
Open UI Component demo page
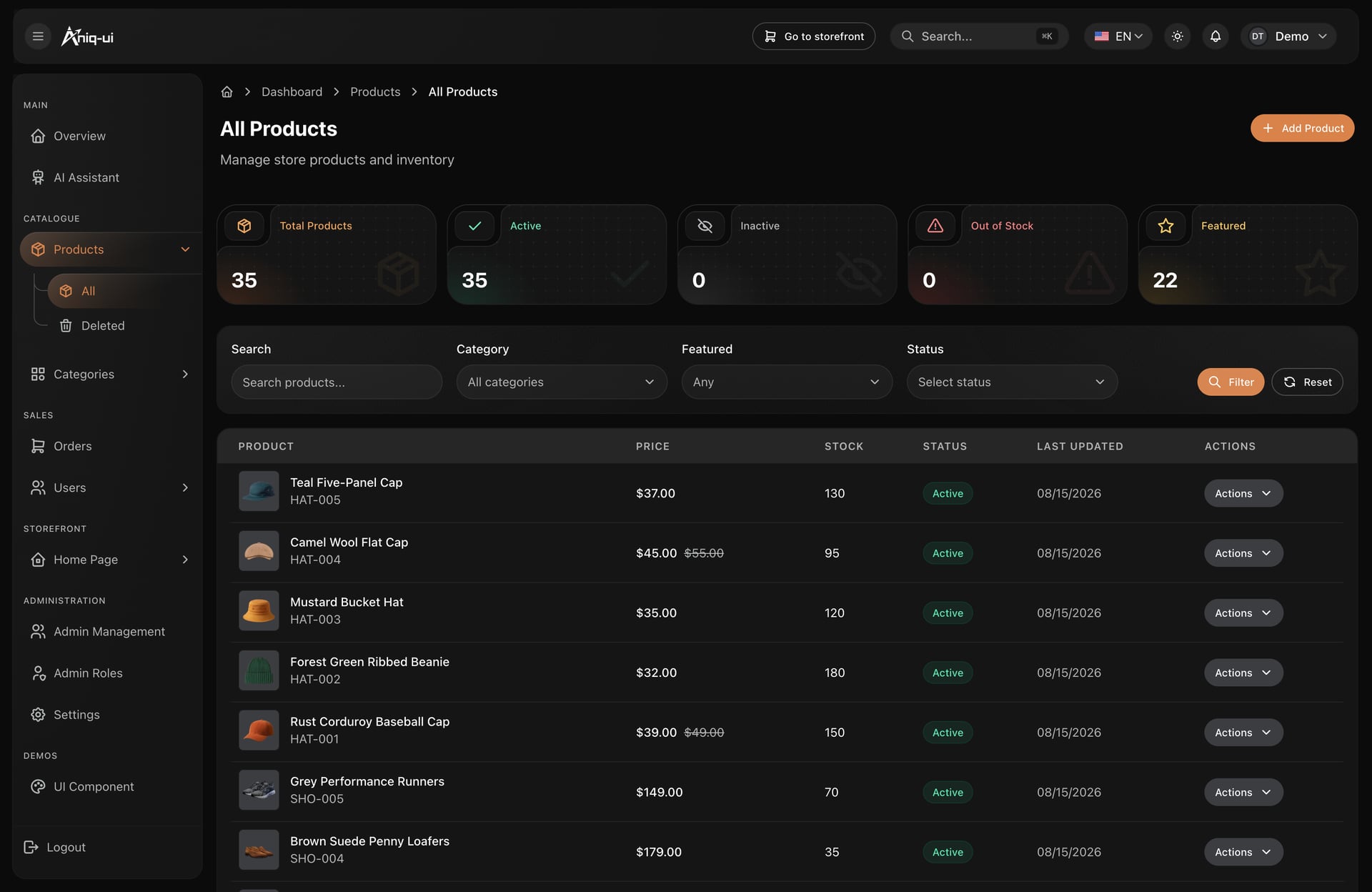[107, 786]
